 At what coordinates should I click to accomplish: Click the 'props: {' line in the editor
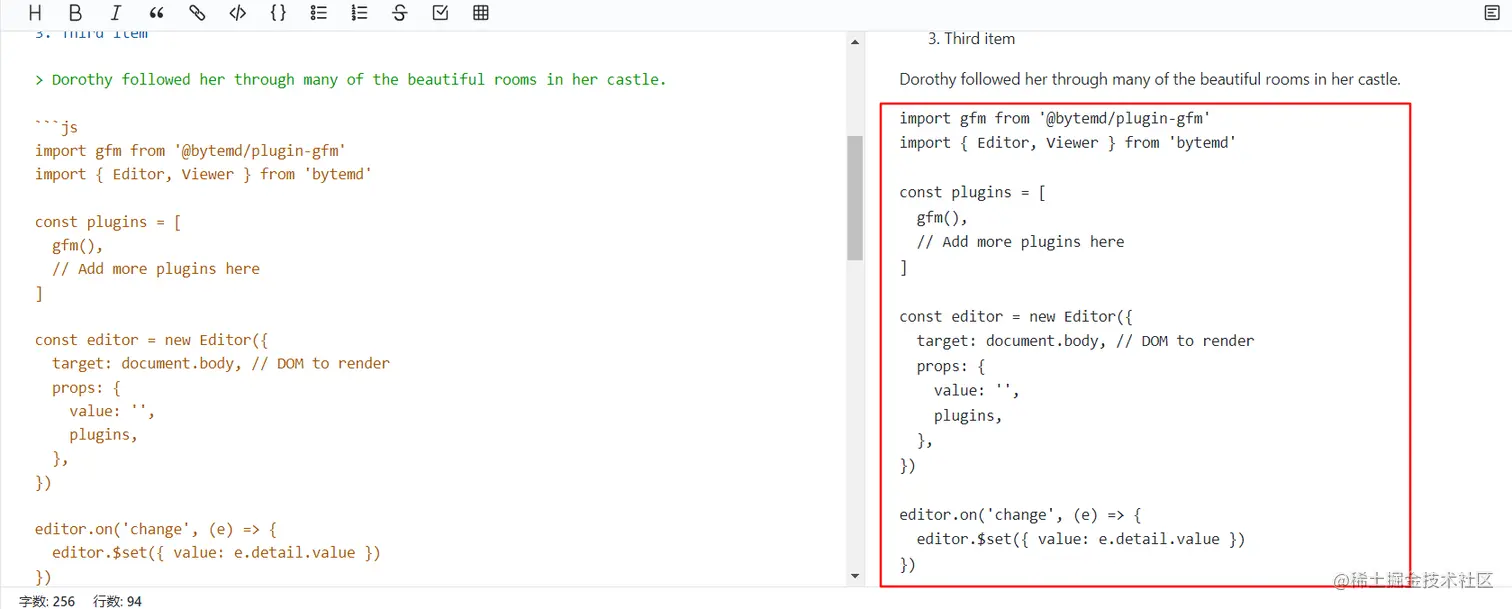click(86, 387)
